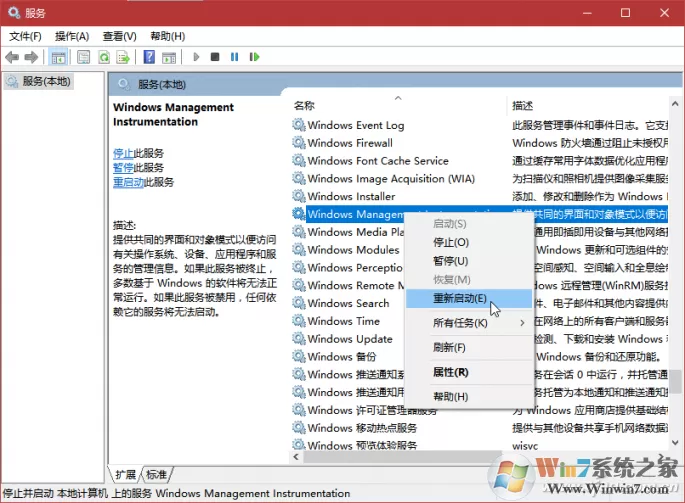Switch to the 标准 tab
Viewport: 685px width, 503px height.
pos(156,475)
